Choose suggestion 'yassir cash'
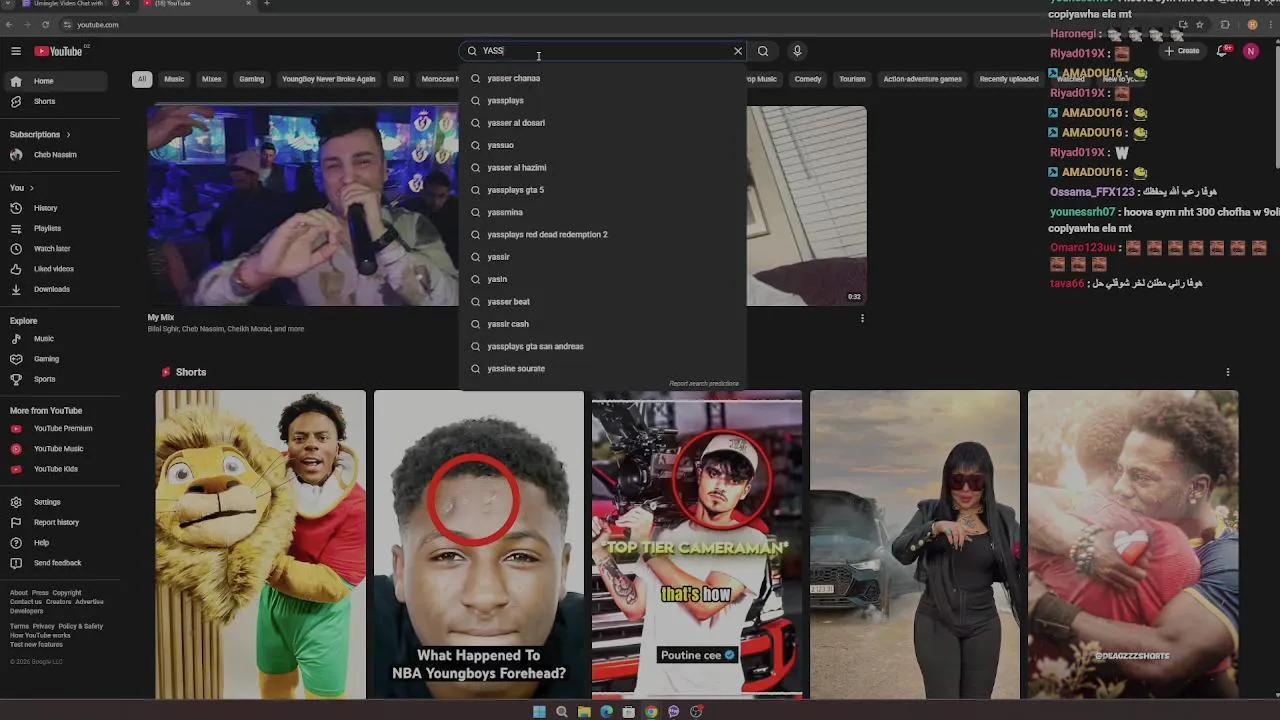 [602, 324]
